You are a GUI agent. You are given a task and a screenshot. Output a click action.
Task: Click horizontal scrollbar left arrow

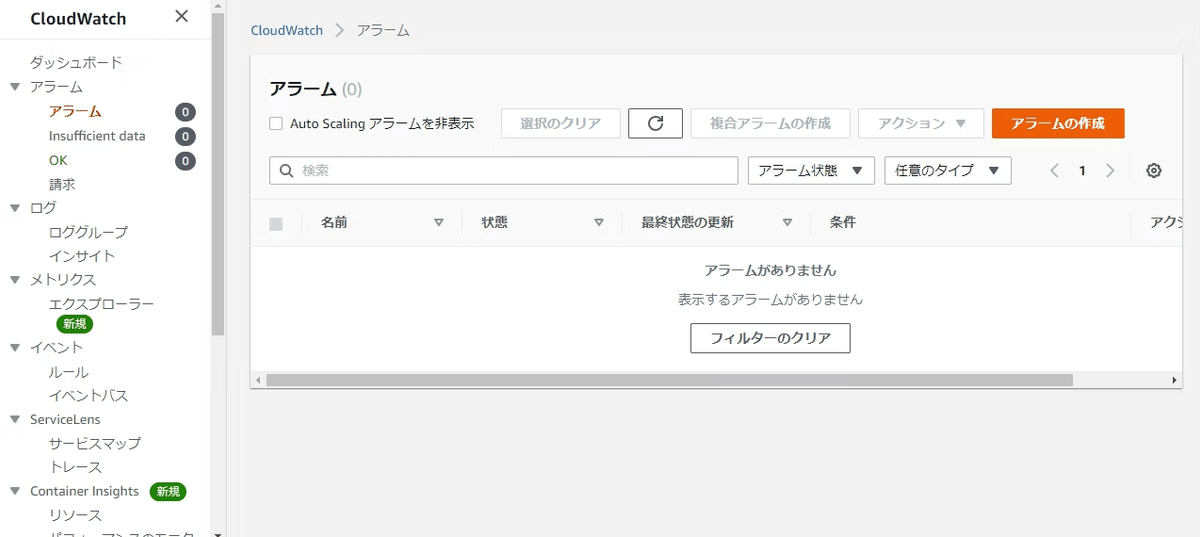pos(258,380)
